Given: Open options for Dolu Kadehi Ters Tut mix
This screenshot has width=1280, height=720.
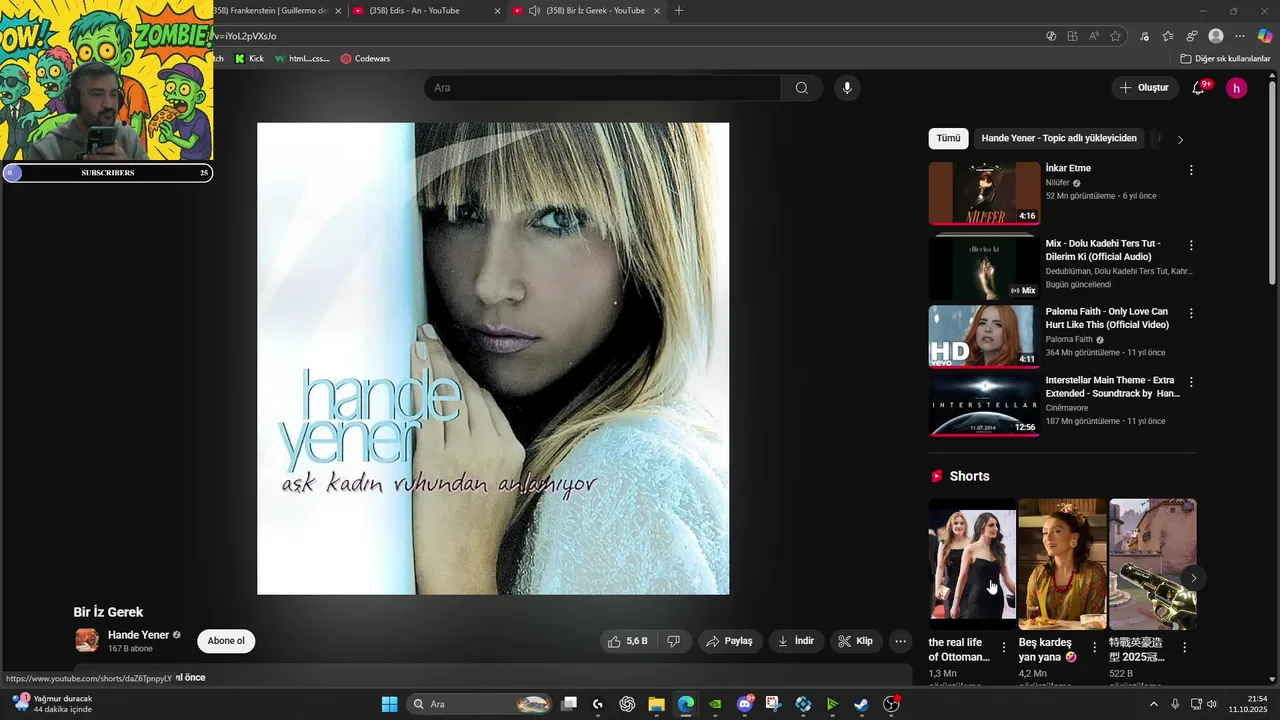Looking at the screenshot, I should point(1190,245).
